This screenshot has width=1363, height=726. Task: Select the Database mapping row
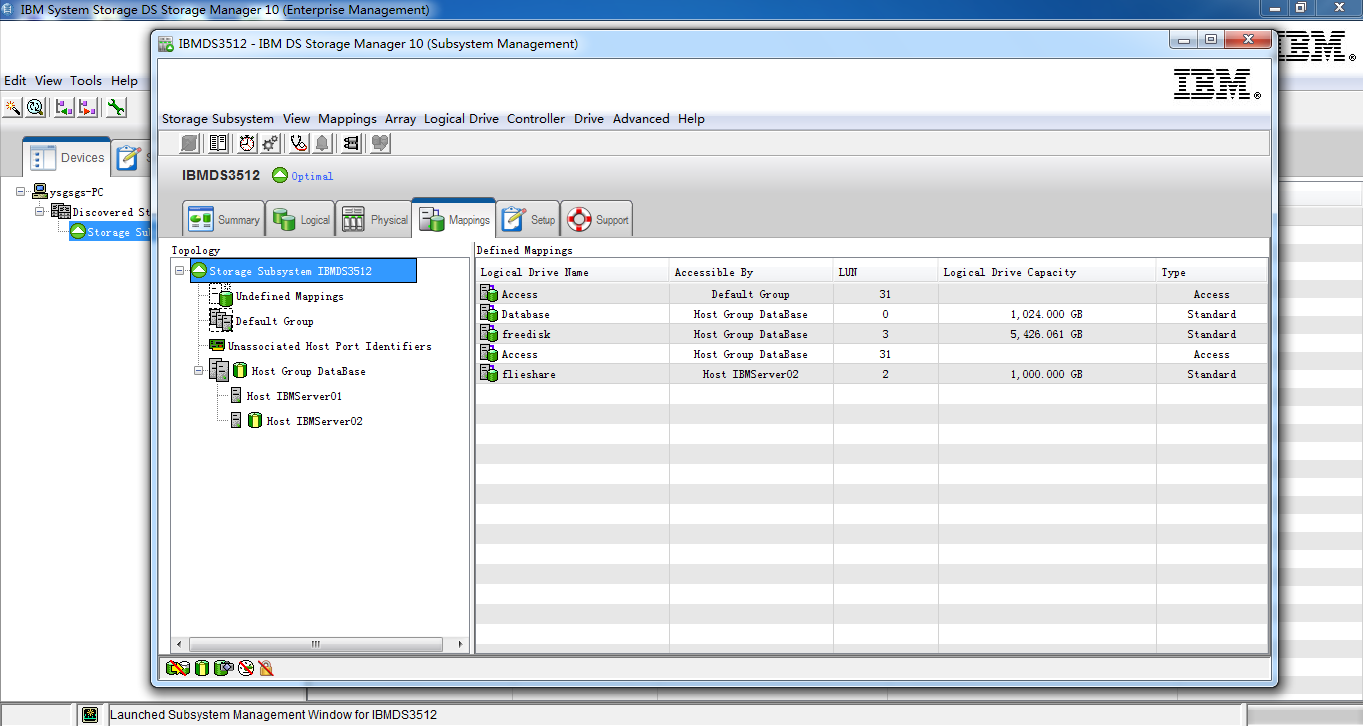click(871, 314)
